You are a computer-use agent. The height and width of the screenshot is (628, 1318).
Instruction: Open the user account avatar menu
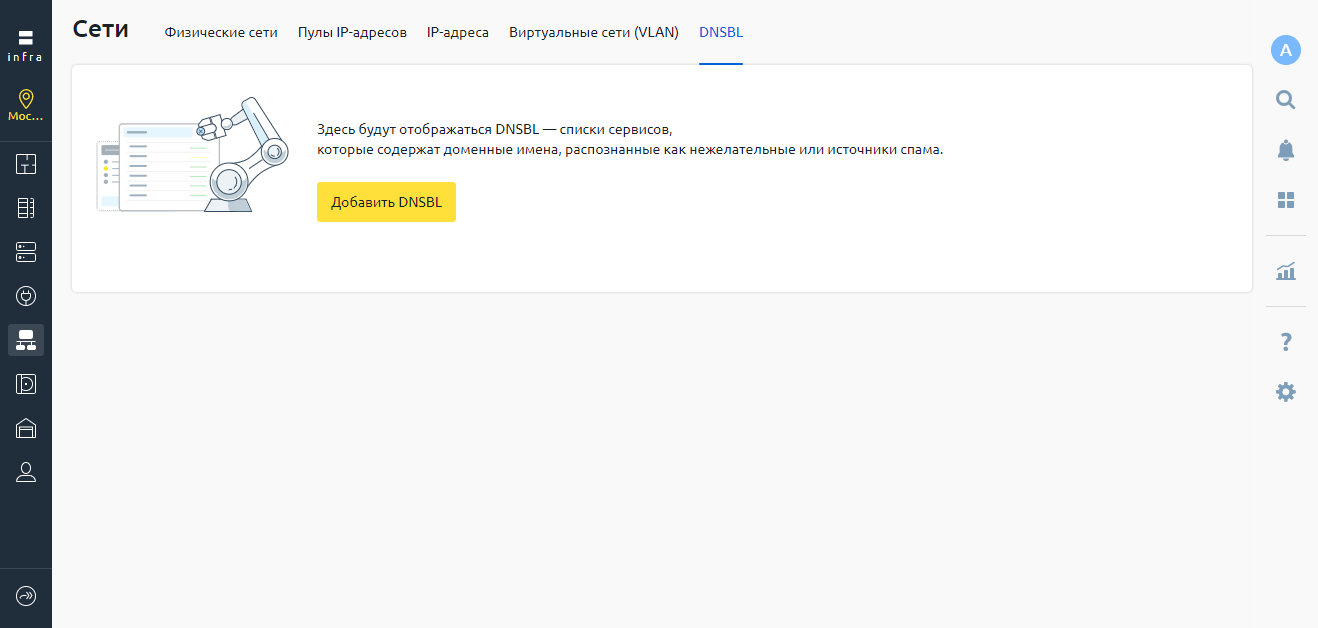[x=1286, y=50]
